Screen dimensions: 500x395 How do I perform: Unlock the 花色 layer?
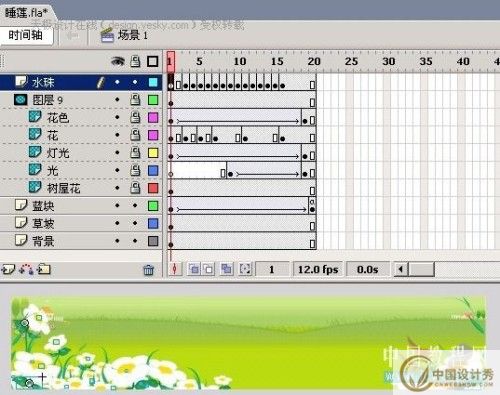pyautogui.click(x=135, y=117)
